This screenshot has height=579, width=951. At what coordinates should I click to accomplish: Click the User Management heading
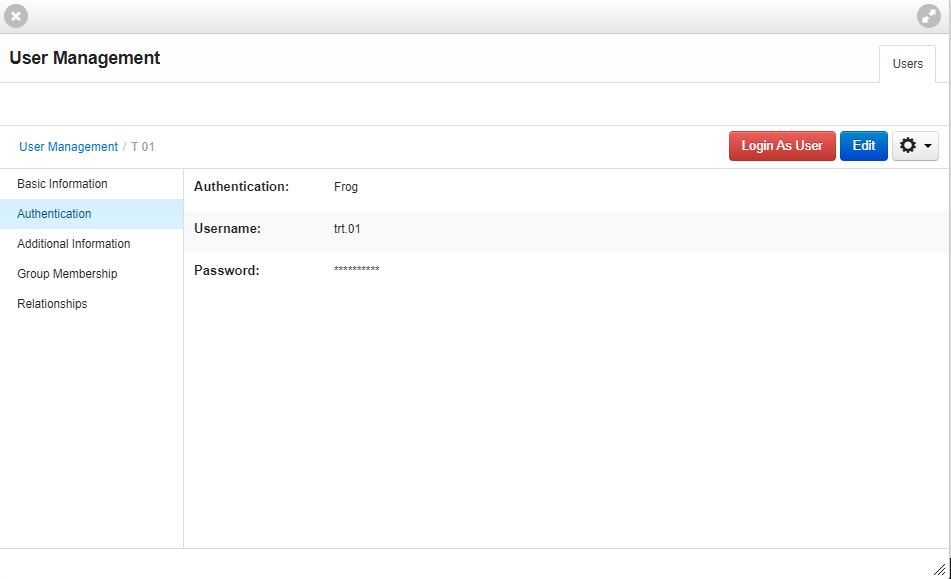(85, 58)
